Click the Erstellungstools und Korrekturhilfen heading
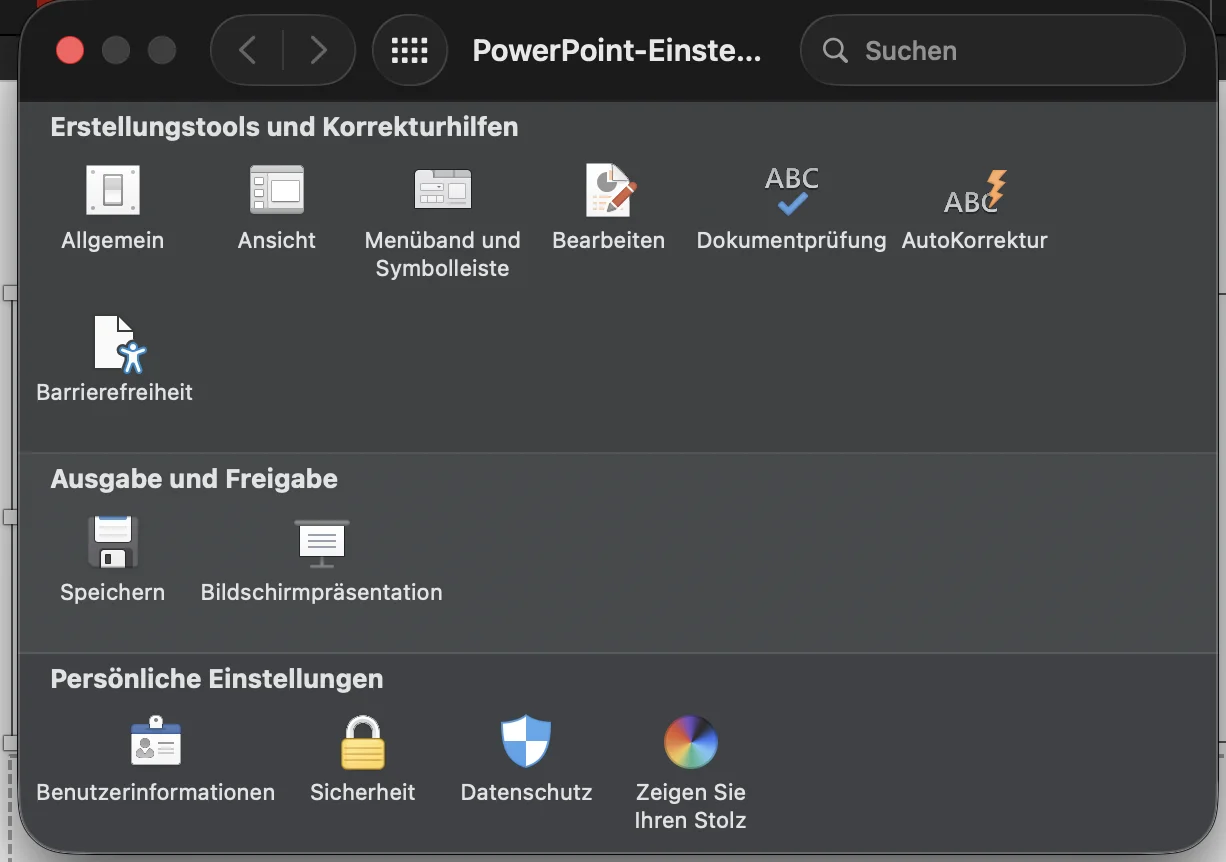 (284, 127)
